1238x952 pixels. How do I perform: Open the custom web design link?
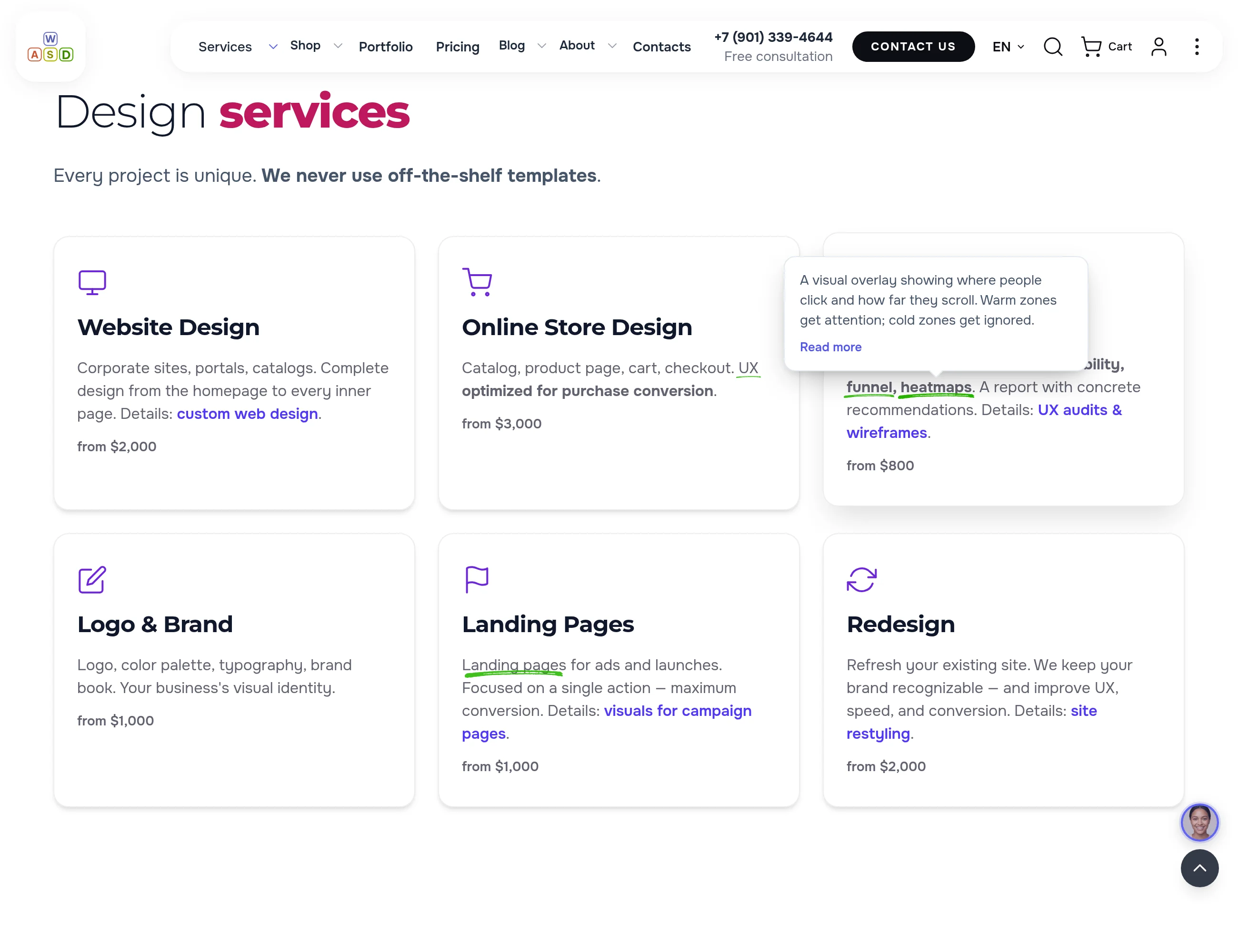pos(247,414)
